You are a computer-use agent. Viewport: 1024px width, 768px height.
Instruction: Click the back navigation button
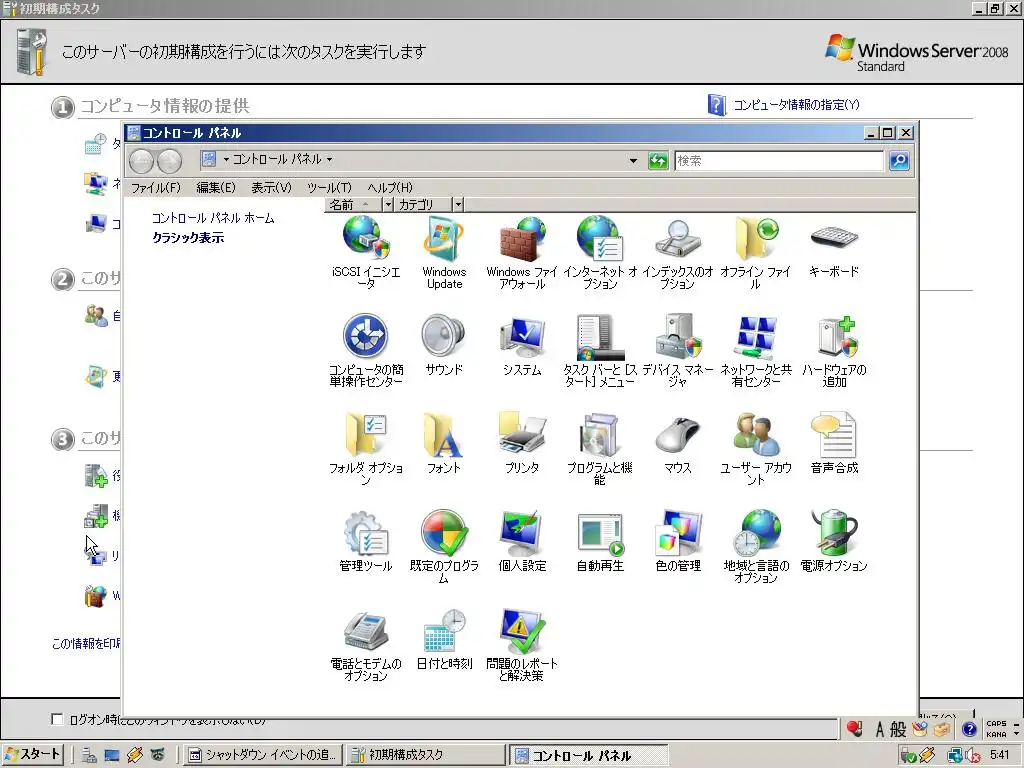click(x=141, y=161)
